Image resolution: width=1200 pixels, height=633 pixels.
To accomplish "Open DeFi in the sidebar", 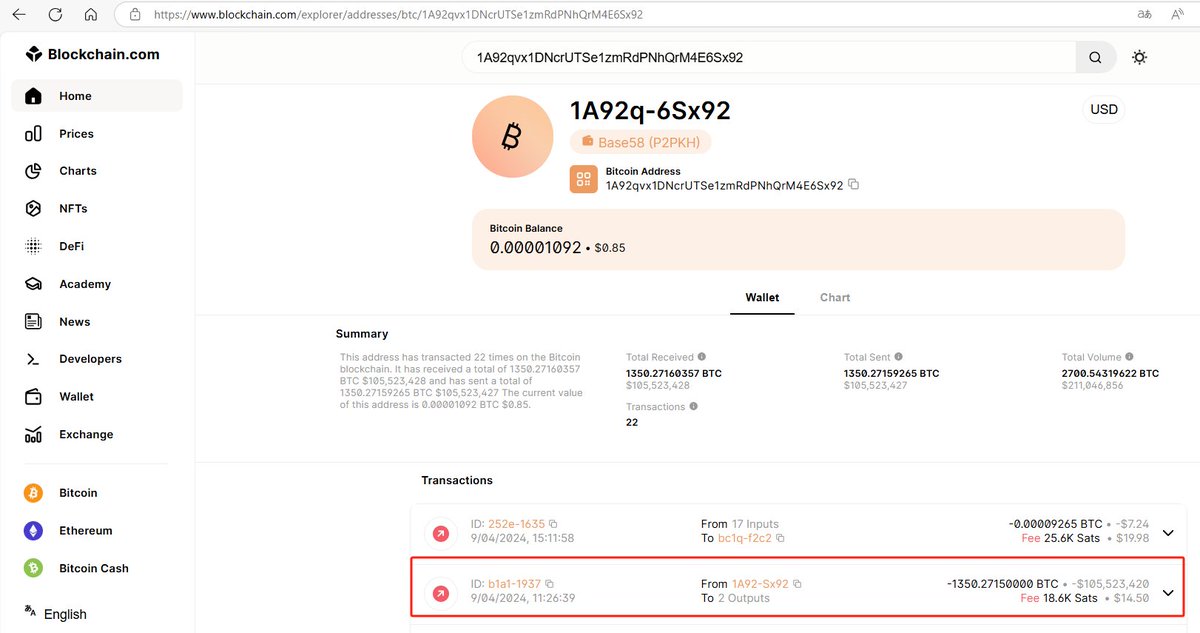I will pyautogui.click(x=97, y=246).
